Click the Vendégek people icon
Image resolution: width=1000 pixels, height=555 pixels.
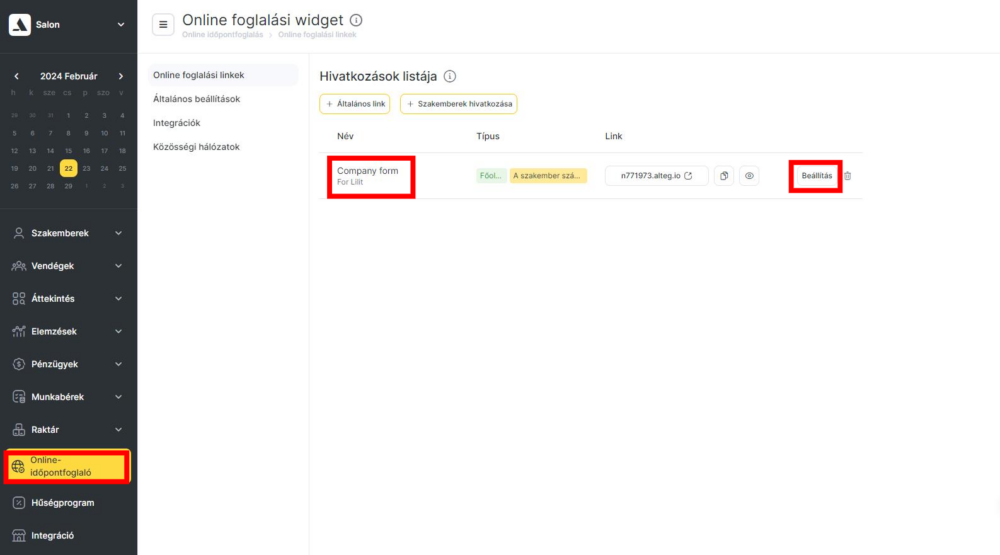(18, 266)
